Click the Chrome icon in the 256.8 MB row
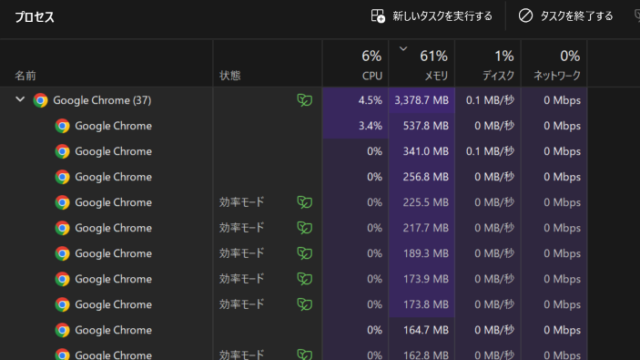 click(x=62, y=177)
